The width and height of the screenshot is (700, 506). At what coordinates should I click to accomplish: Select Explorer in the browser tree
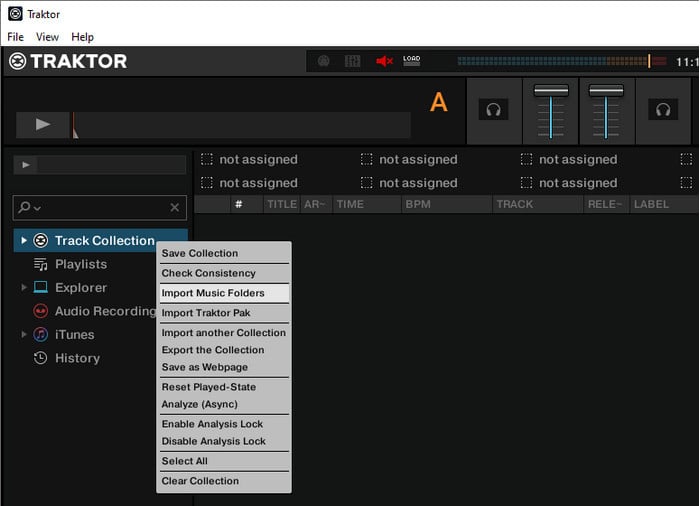[x=81, y=288]
